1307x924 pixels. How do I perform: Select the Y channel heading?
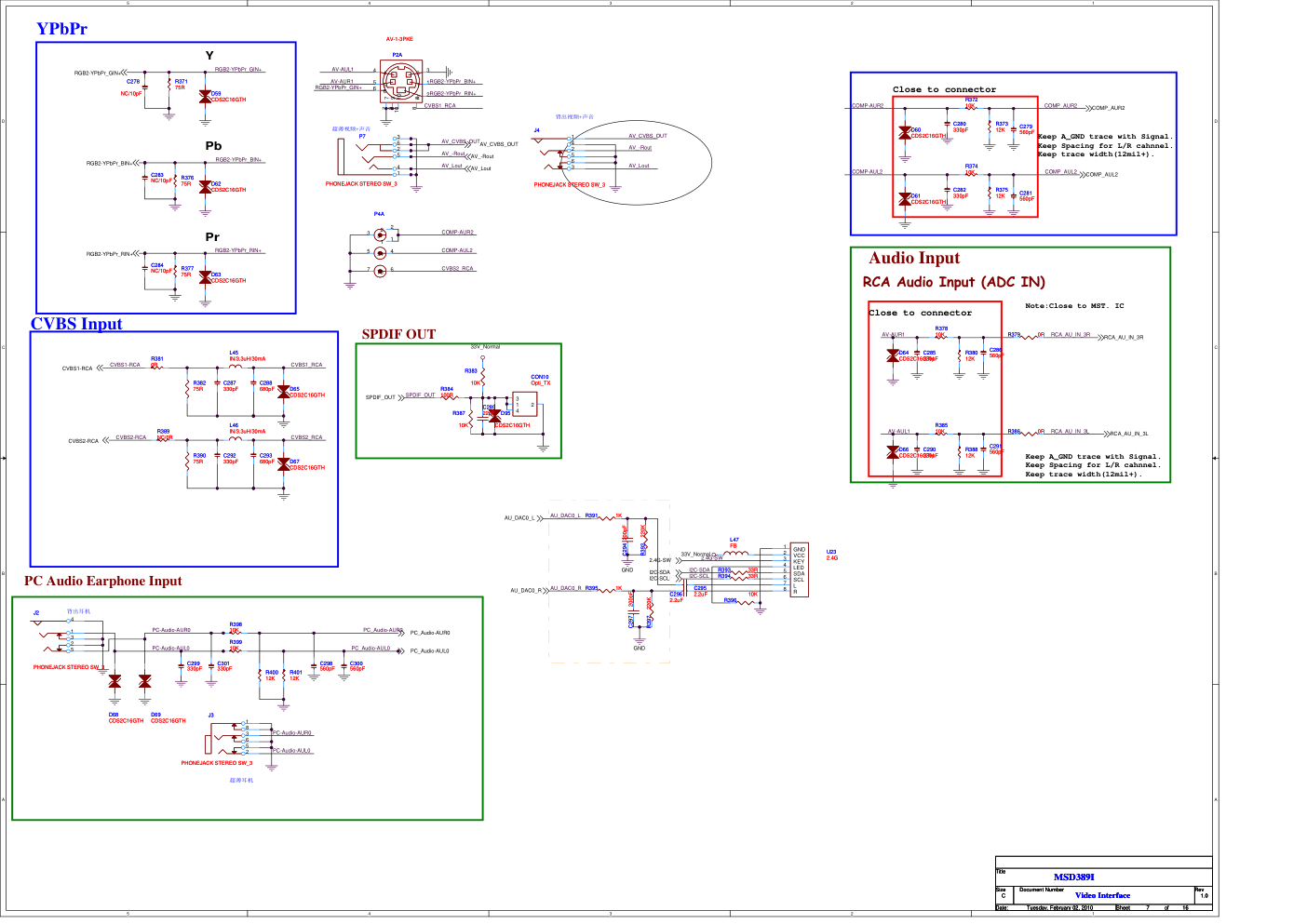(x=209, y=56)
